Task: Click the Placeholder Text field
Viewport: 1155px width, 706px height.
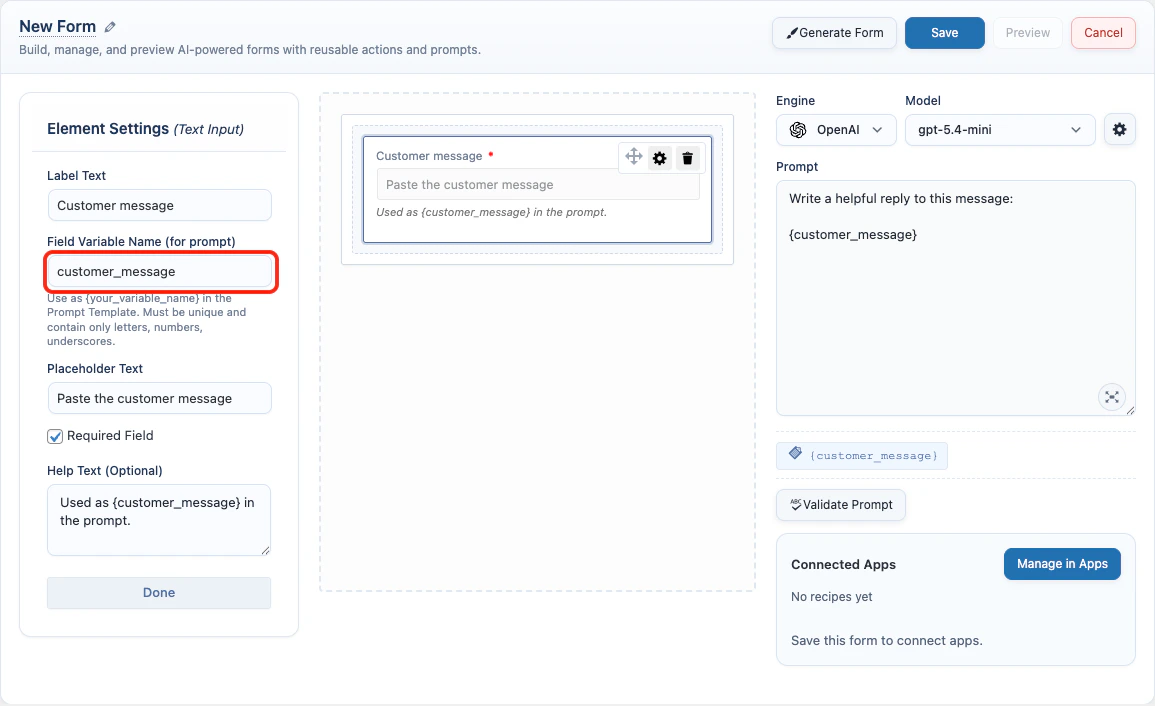Action: (x=159, y=398)
